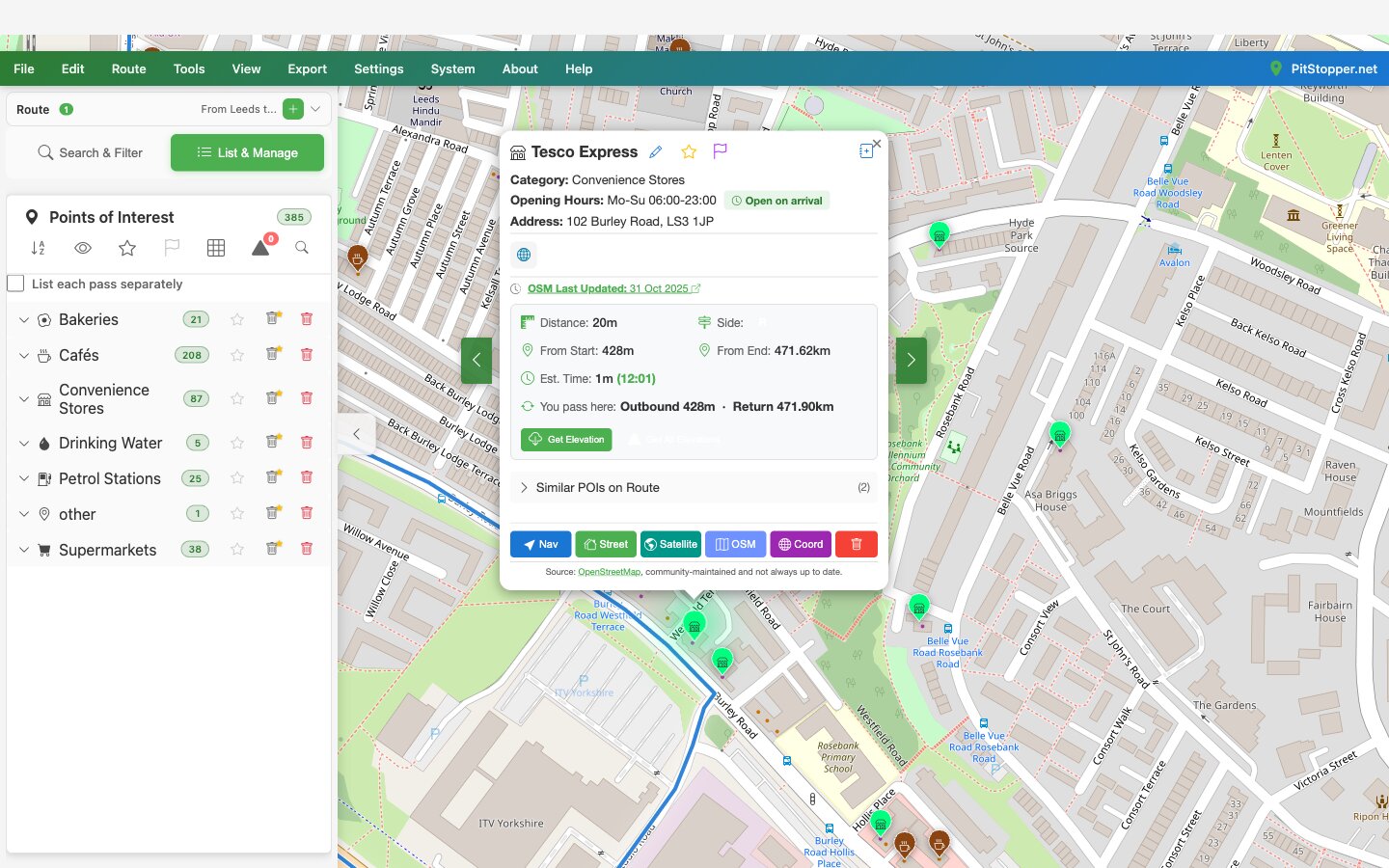
Task: Expand the 'other' category
Action: click(24, 515)
